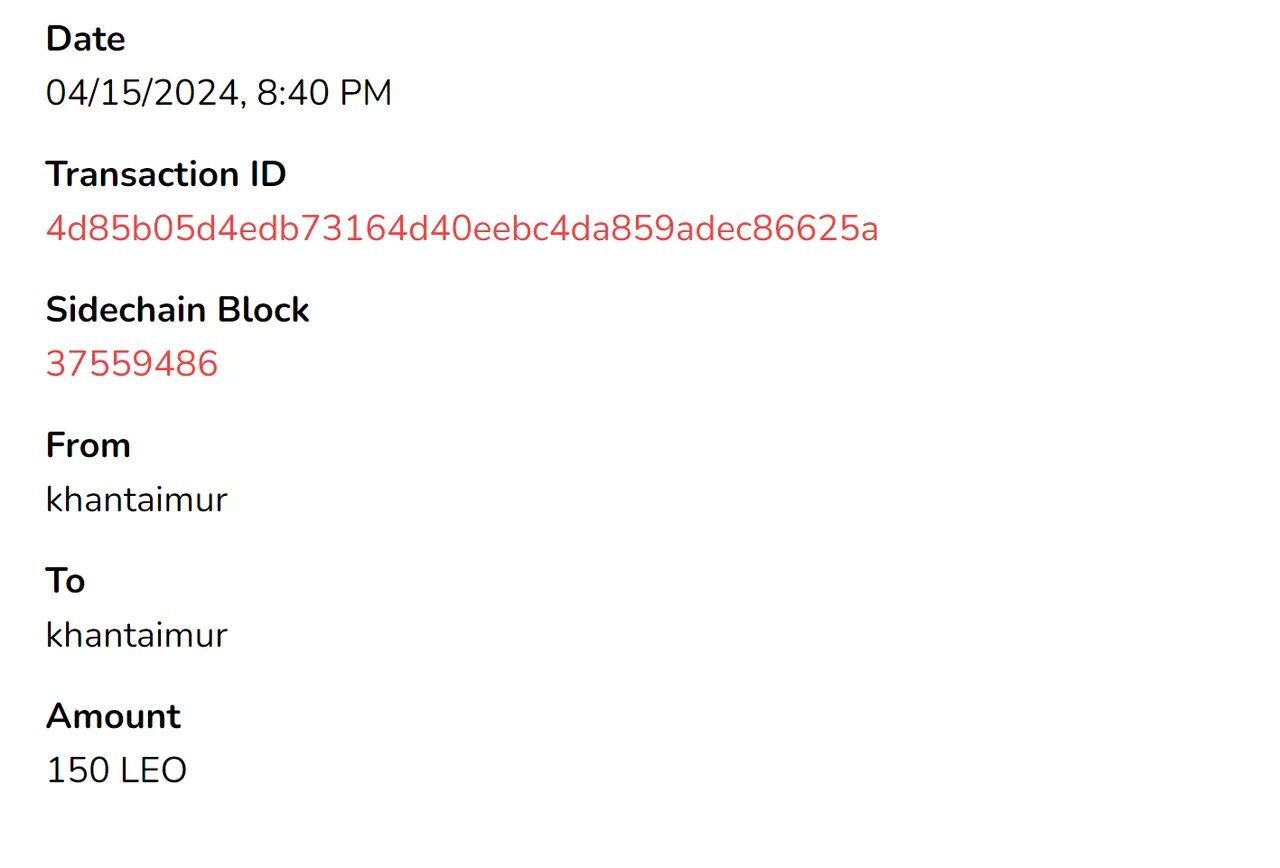Click the 8:40 PM time text
The height and width of the screenshot is (868, 1280).
point(324,94)
